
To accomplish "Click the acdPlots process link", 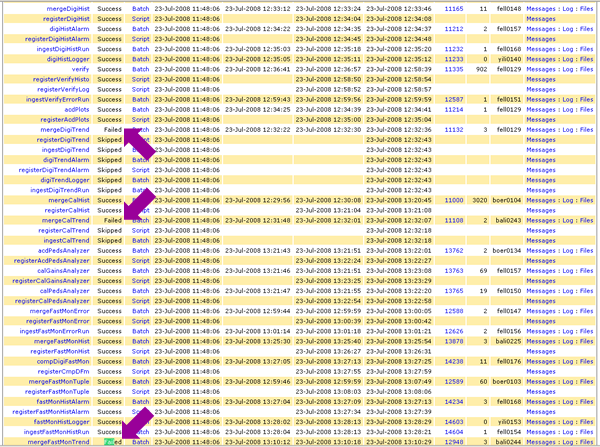I will tap(77, 109).
